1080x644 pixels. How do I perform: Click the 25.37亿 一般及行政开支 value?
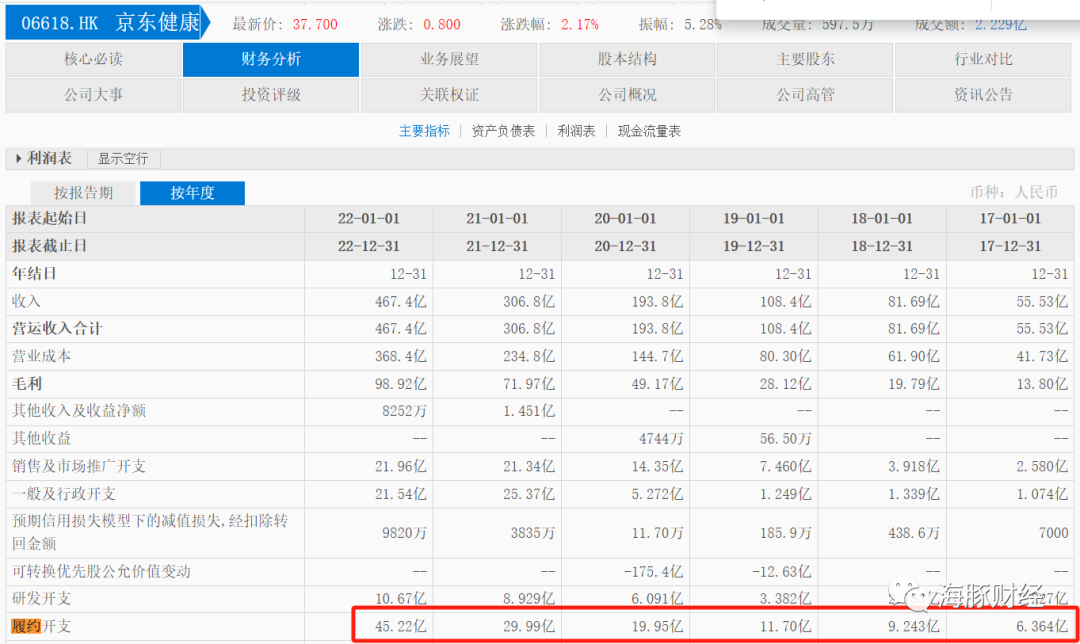coord(529,494)
